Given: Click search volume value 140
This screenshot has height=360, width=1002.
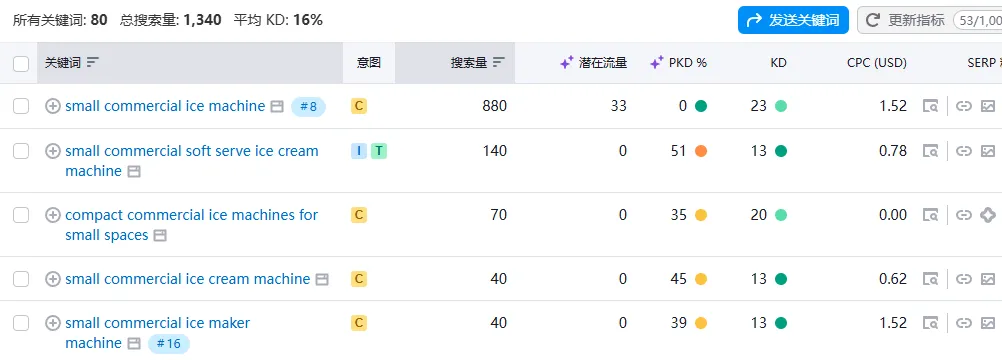Looking at the screenshot, I should (x=495, y=151).
